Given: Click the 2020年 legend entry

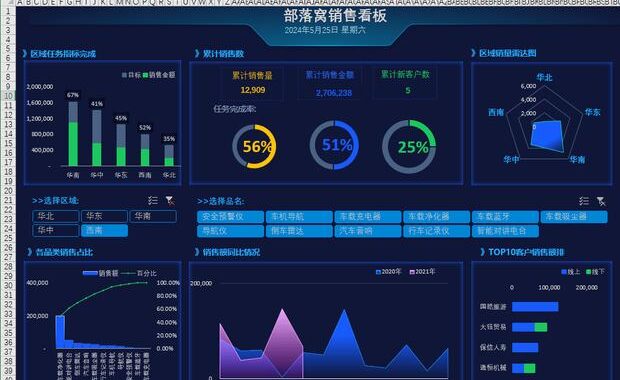Looking at the screenshot, I should [388, 272].
